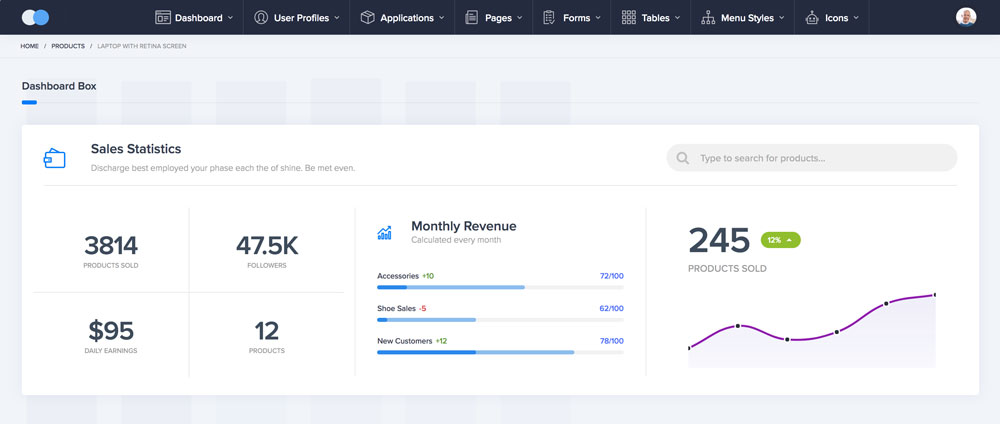This screenshot has height=424, width=1000.
Task: Go to HOME breadcrumb link
Action: pyautogui.click(x=29, y=46)
